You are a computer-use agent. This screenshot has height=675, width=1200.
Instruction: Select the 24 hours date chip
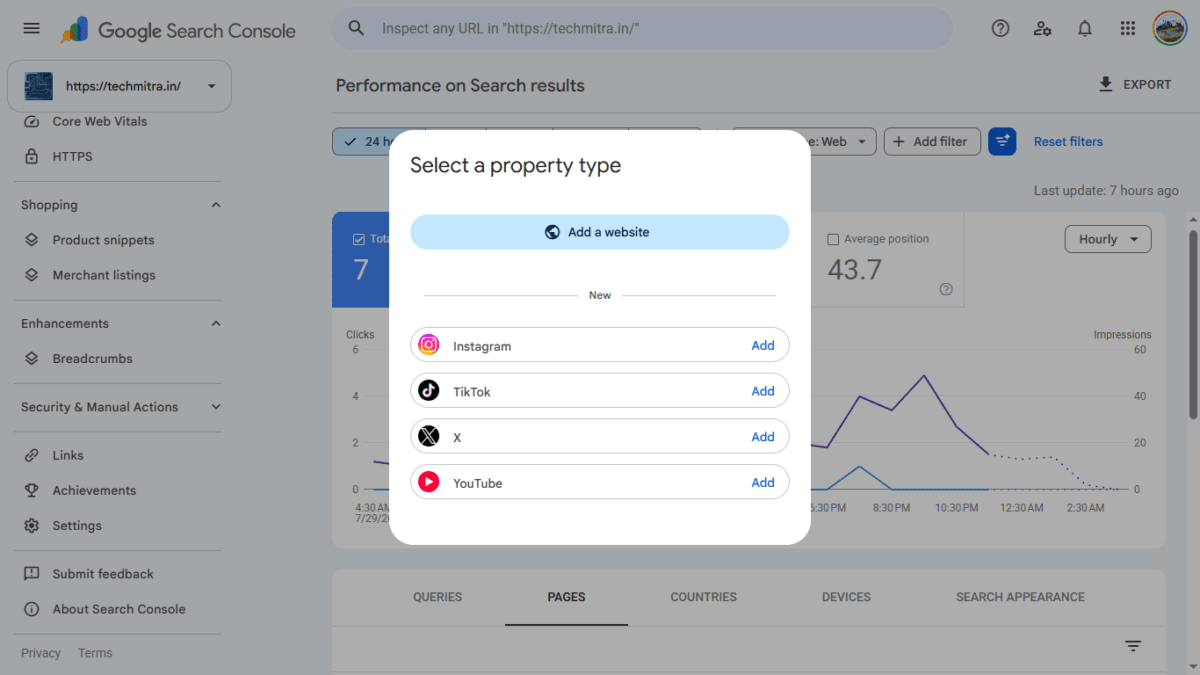coord(361,141)
